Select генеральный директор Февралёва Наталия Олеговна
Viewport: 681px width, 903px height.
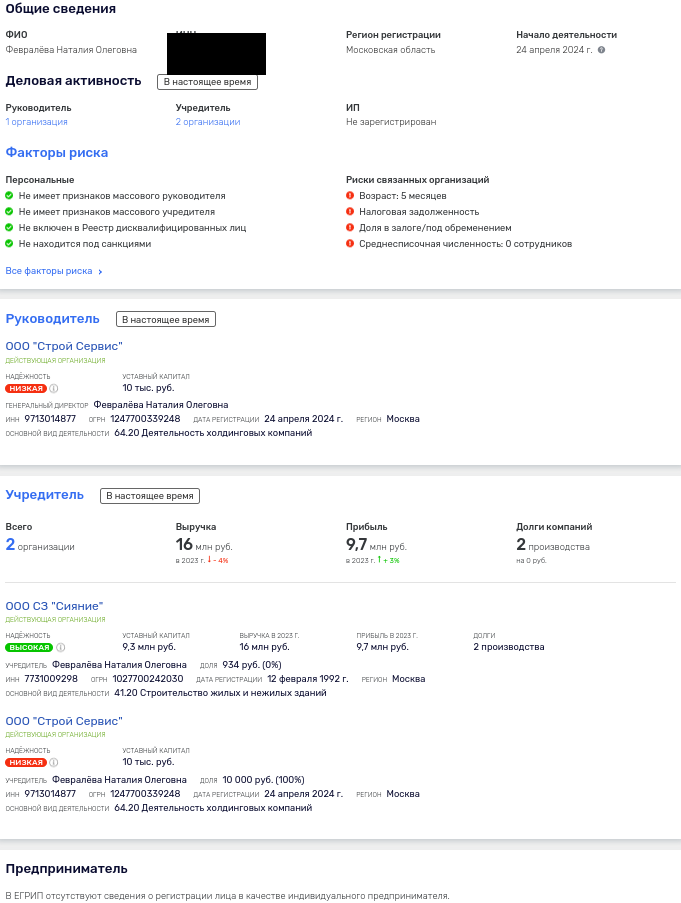tap(161, 405)
